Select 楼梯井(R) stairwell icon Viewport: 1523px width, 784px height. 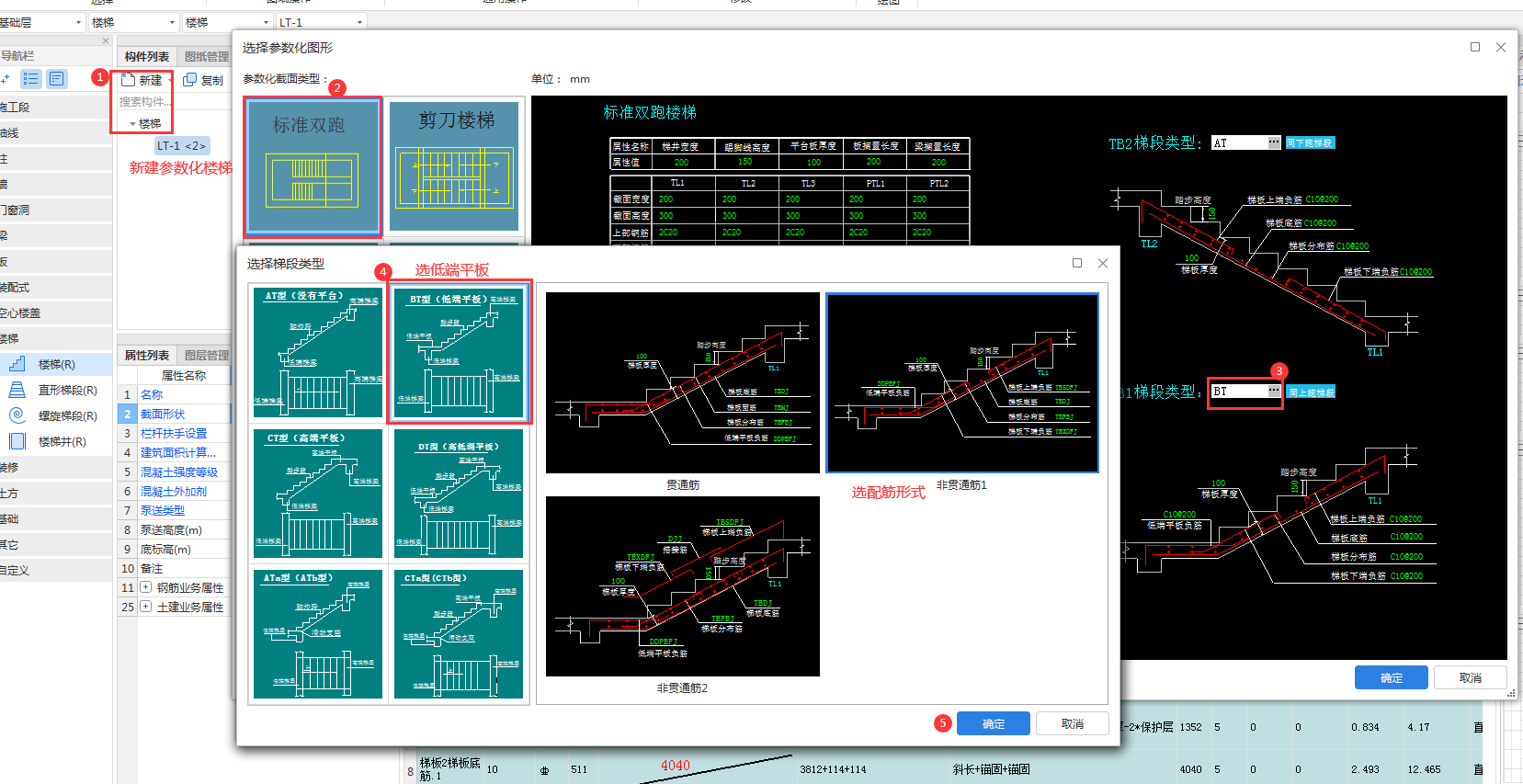(17, 441)
